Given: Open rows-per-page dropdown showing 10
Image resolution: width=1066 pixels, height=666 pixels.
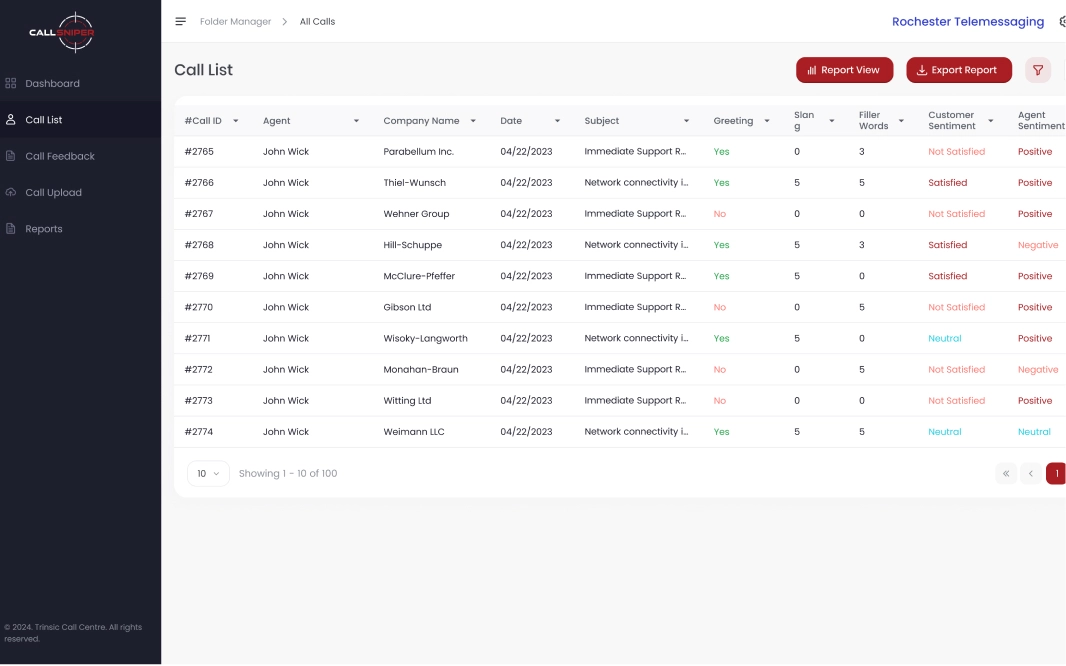Looking at the screenshot, I should (208, 474).
